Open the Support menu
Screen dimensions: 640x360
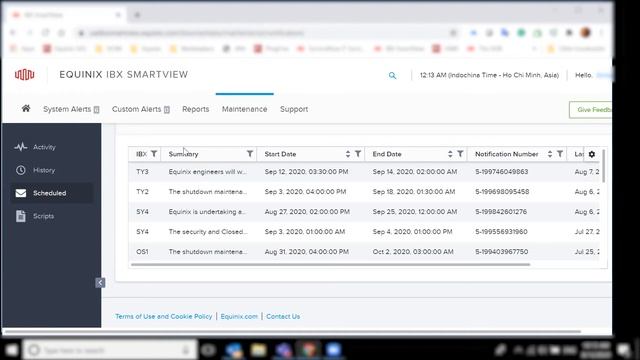(x=294, y=109)
